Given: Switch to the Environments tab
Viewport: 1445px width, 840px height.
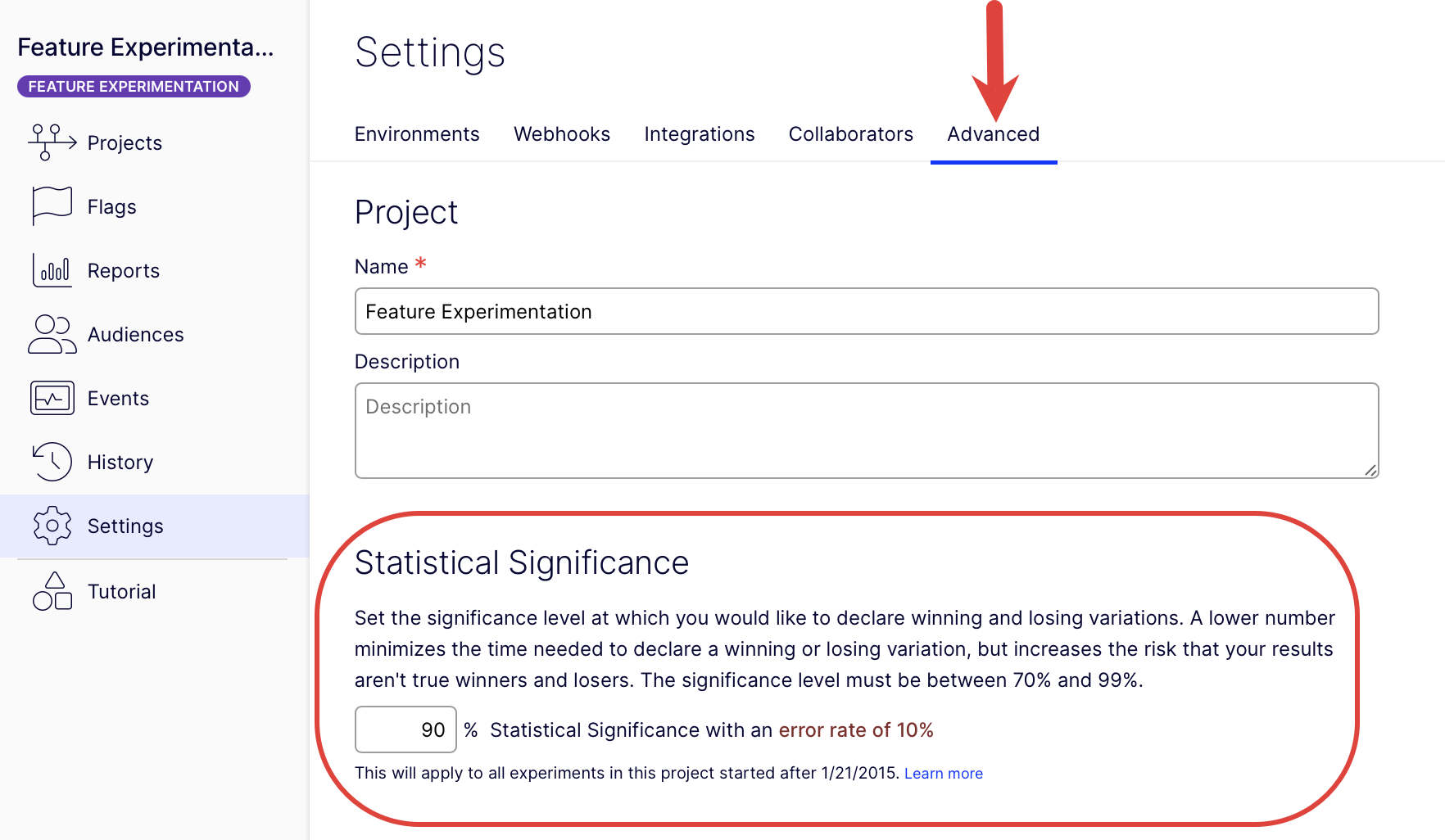Looking at the screenshot, I should (417, 134).
